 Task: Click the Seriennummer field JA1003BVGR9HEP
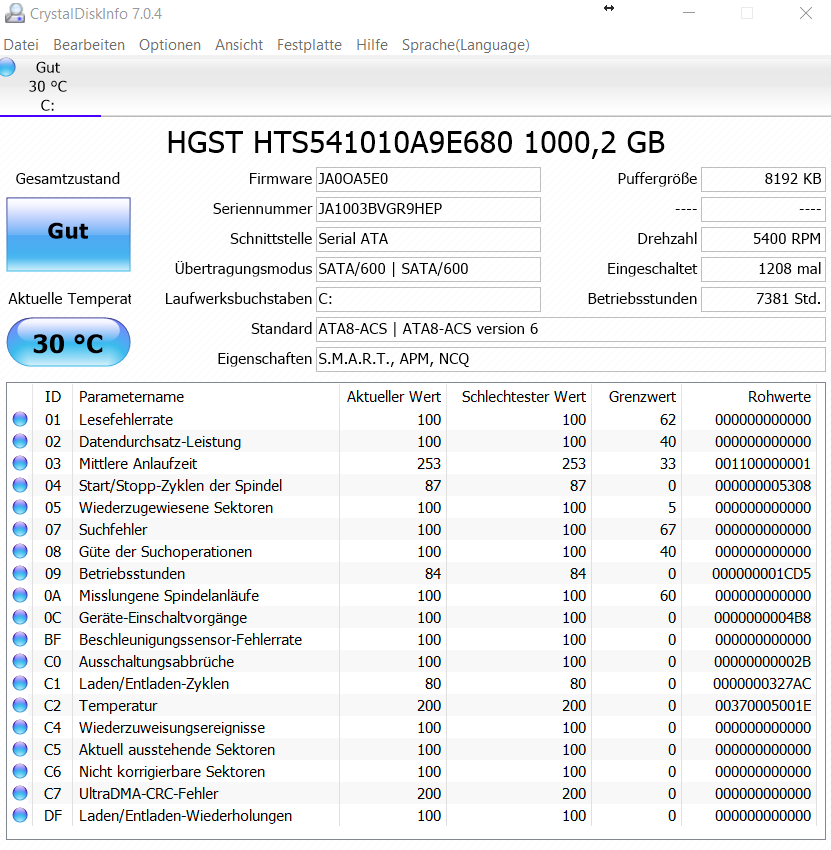(428, 209)
